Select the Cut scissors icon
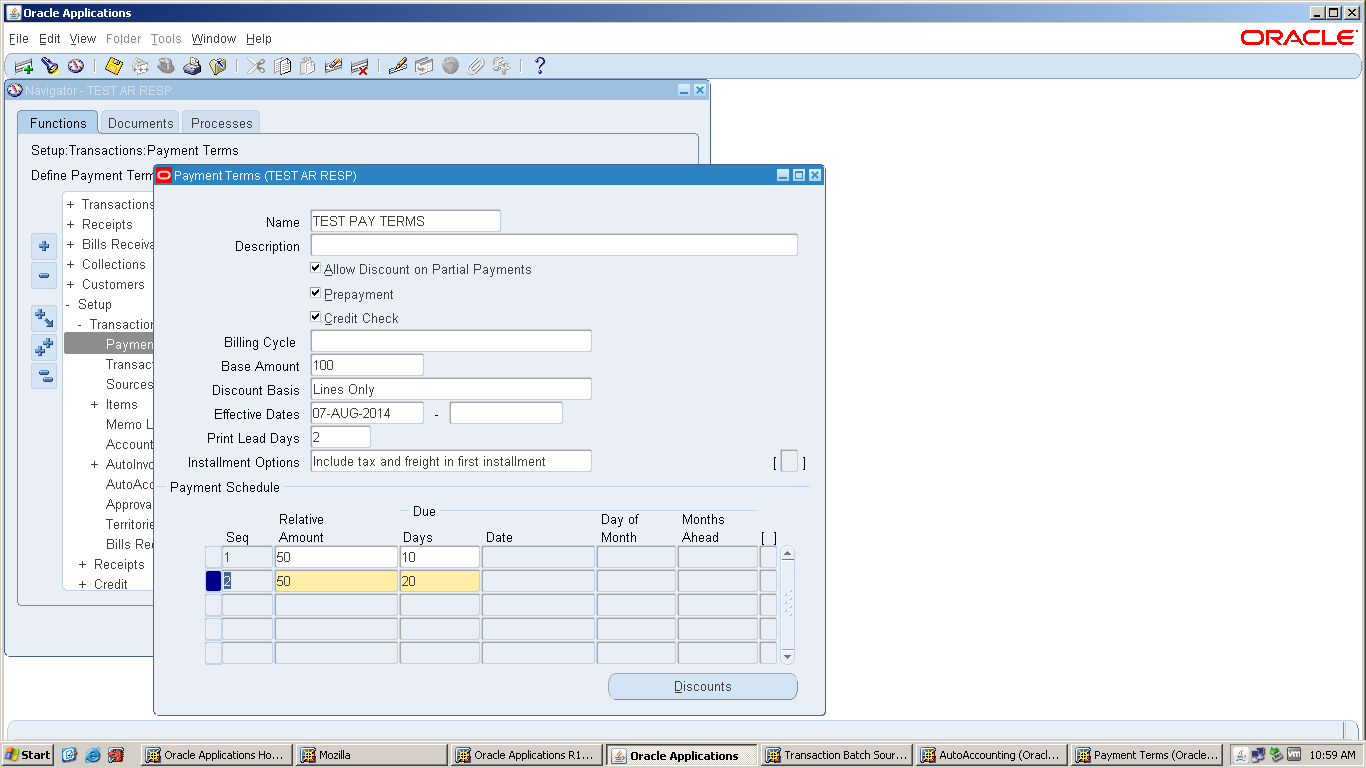This screenshot has height=768, width=1366. tap(255, 65)
